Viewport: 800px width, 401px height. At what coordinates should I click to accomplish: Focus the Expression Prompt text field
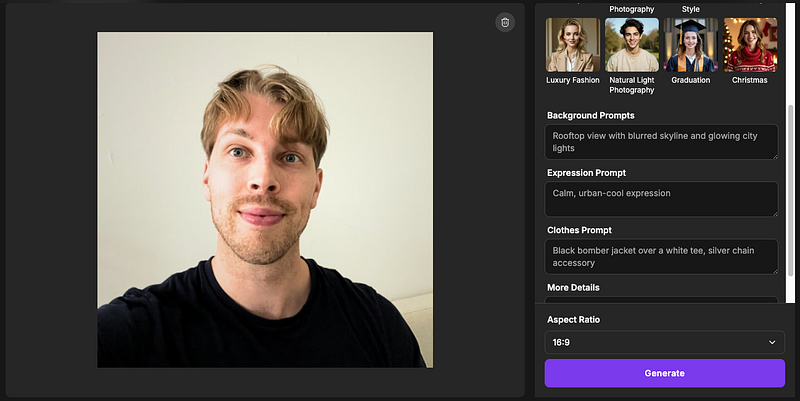pyautogui.click(x=661, y=198)
